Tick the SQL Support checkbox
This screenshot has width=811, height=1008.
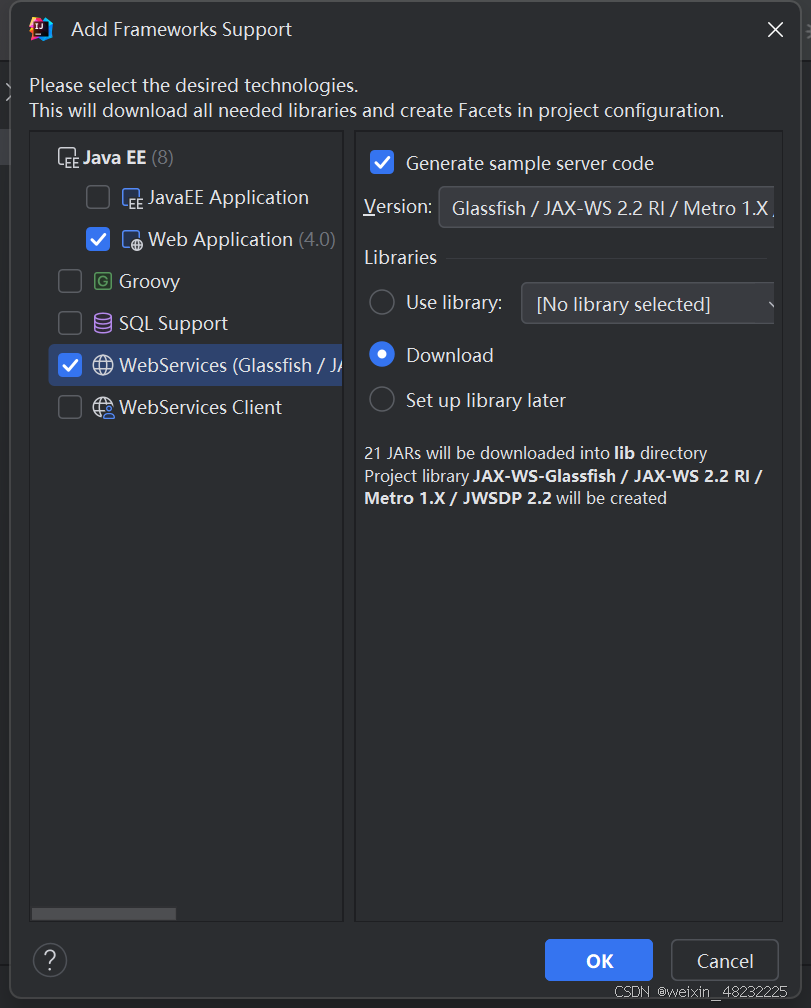(x=69, y=323)
